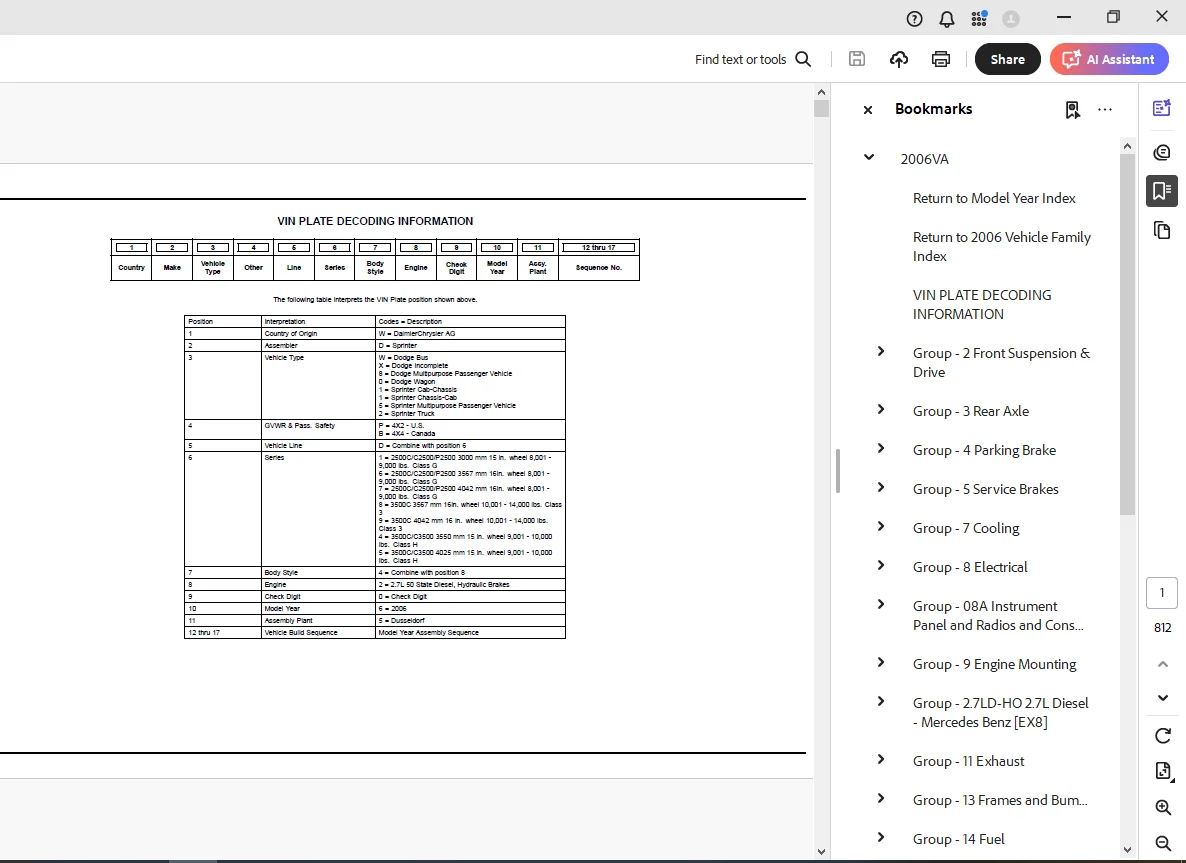Image resolution: width=1186 pixels, height=863 pixels.
Task: Open the top icon in the right rail
Action: point(1162,109)
